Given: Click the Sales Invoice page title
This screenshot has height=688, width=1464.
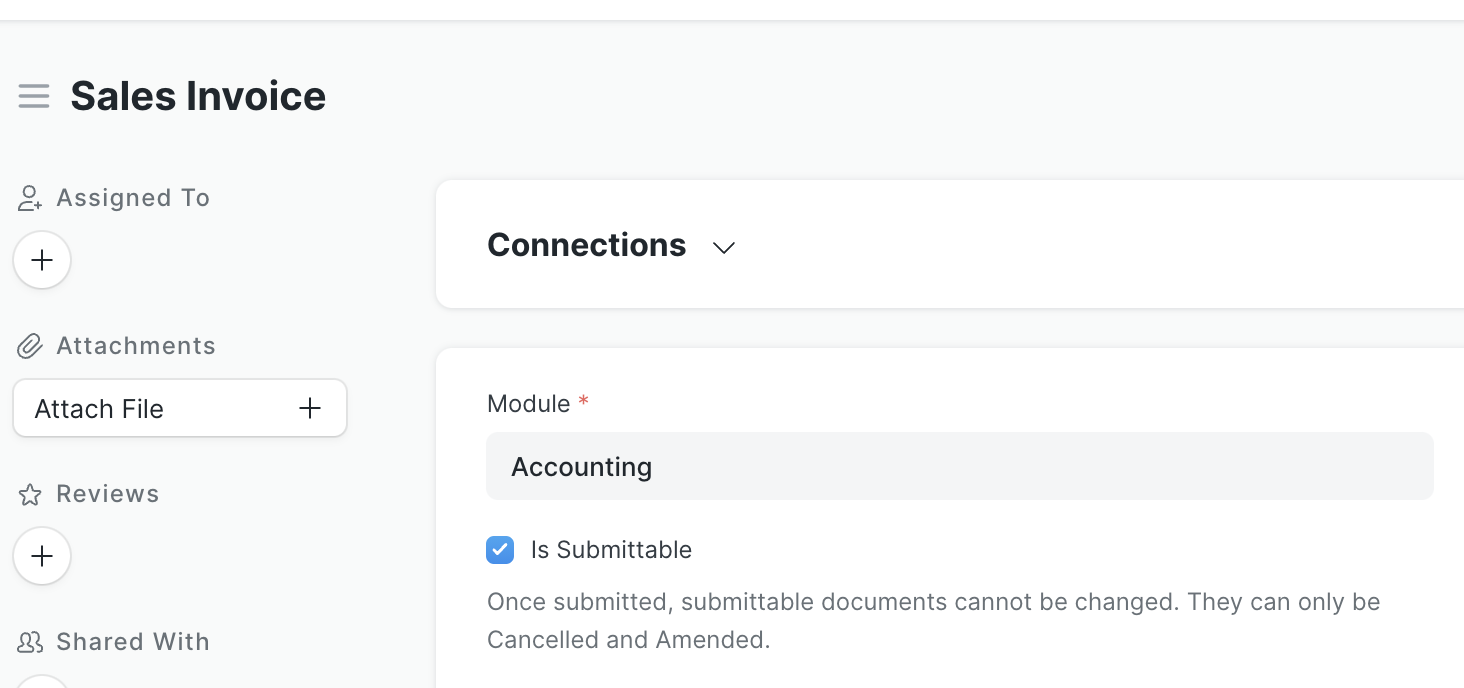Looking at the screenshot, I should click(x=198, y=96).
